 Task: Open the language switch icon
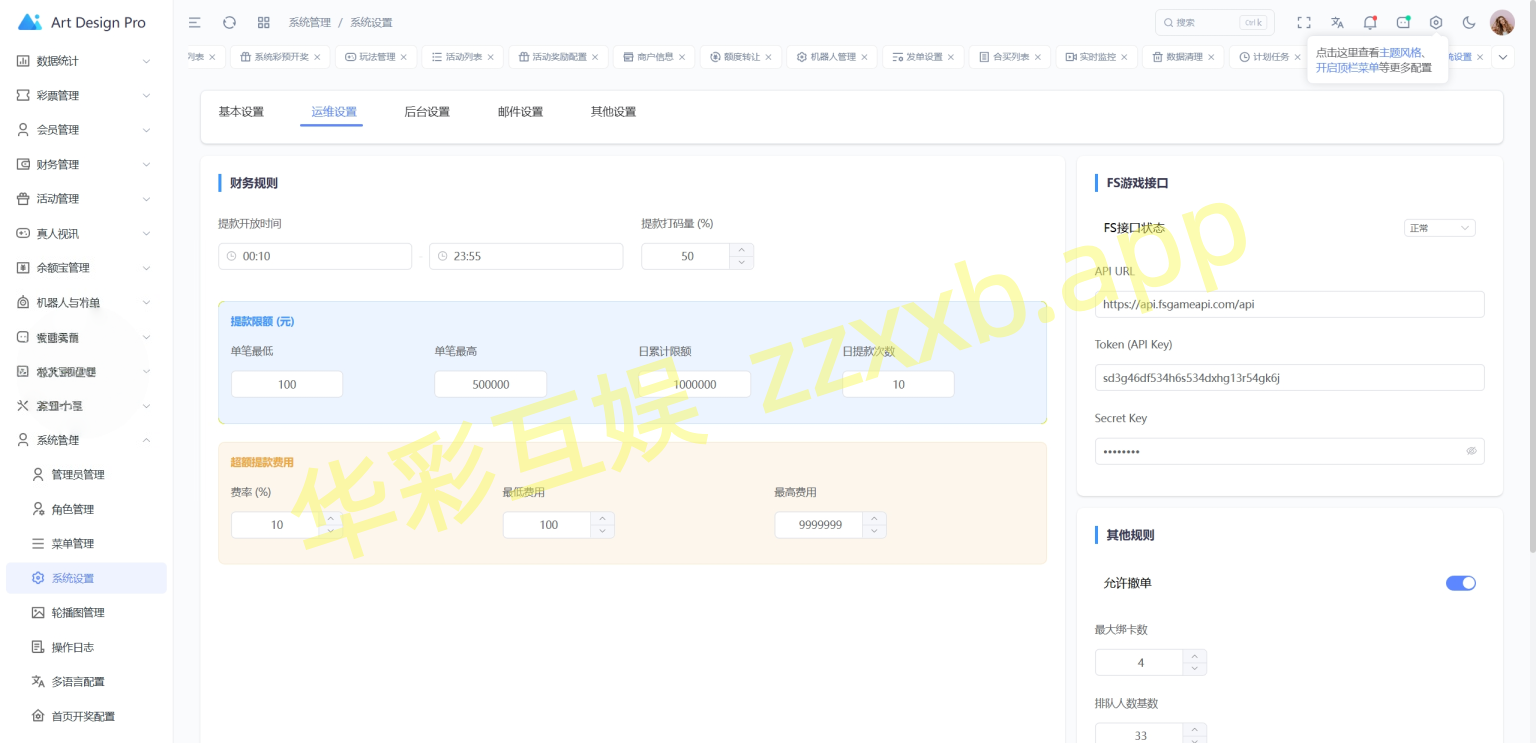[1337, 22]
